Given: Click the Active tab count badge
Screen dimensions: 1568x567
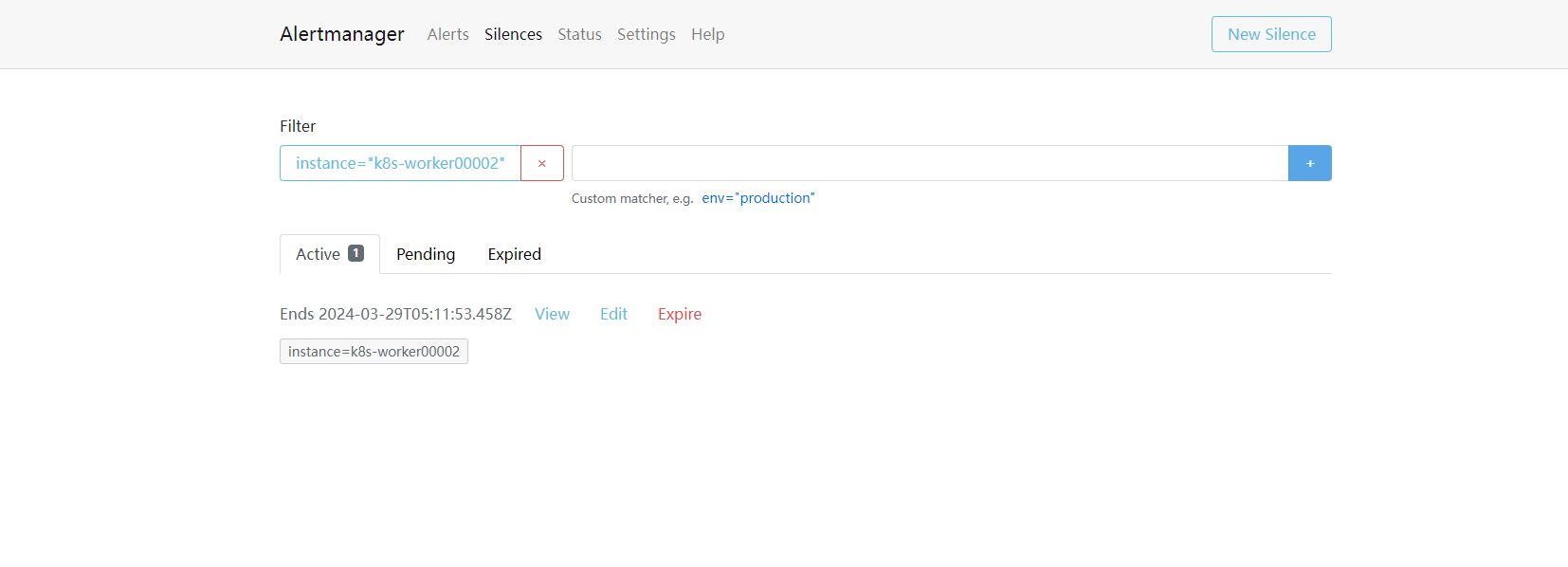Looking at the screenshot, I should tap(356, 253).
